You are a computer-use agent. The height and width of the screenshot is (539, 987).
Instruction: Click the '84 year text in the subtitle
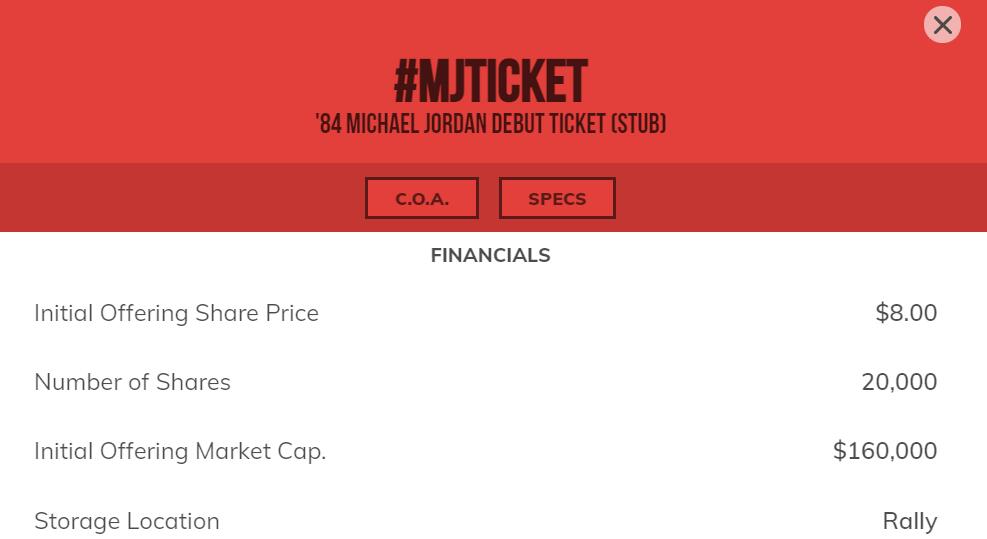pyautogui.click(x=328, y=124)
